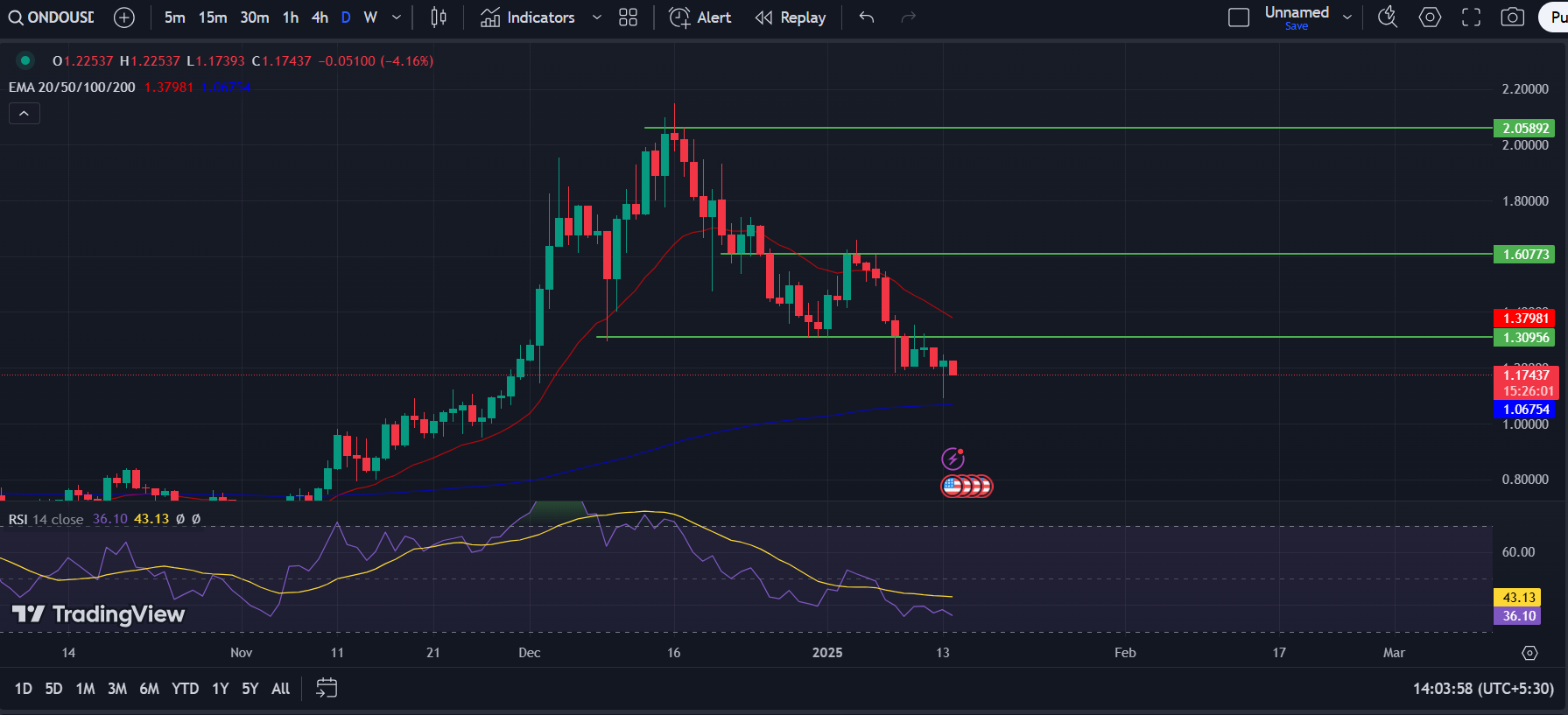The height and width of the screenshot is (715, 1568).
Task: Undo the last chart action
Action: (x=867, y=18)
